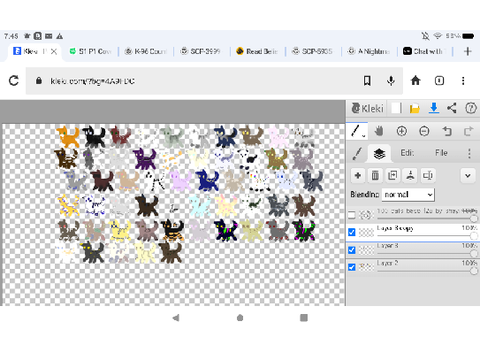
Task: Bookmark this page in address bar
Action: click(367, 81)
